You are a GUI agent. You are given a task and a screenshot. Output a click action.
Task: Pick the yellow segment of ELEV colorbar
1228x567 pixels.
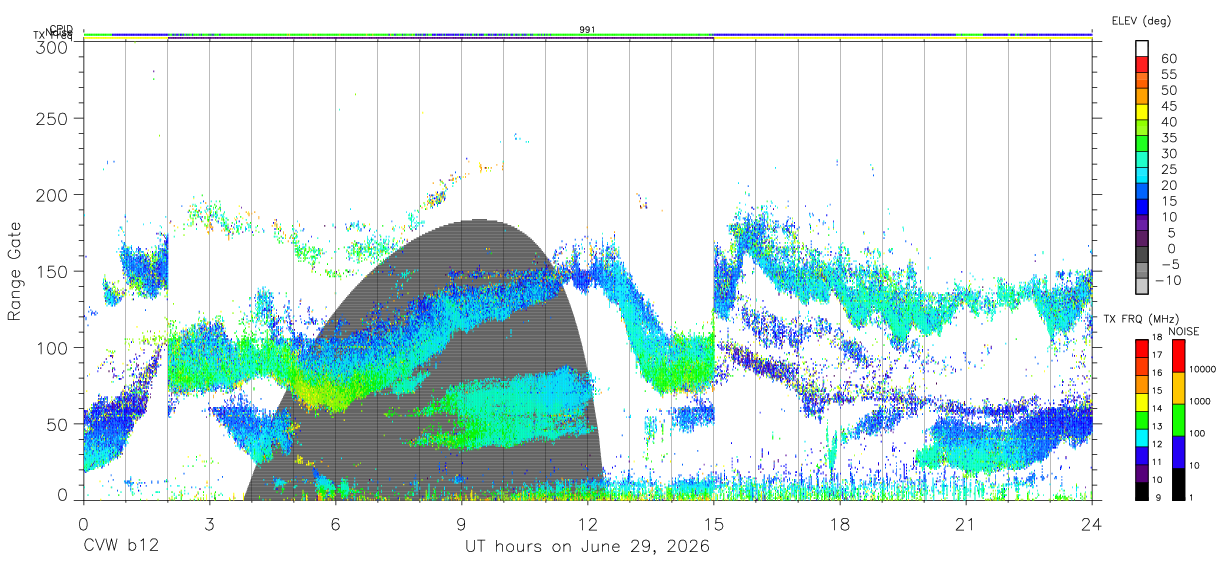point(1143,110)
